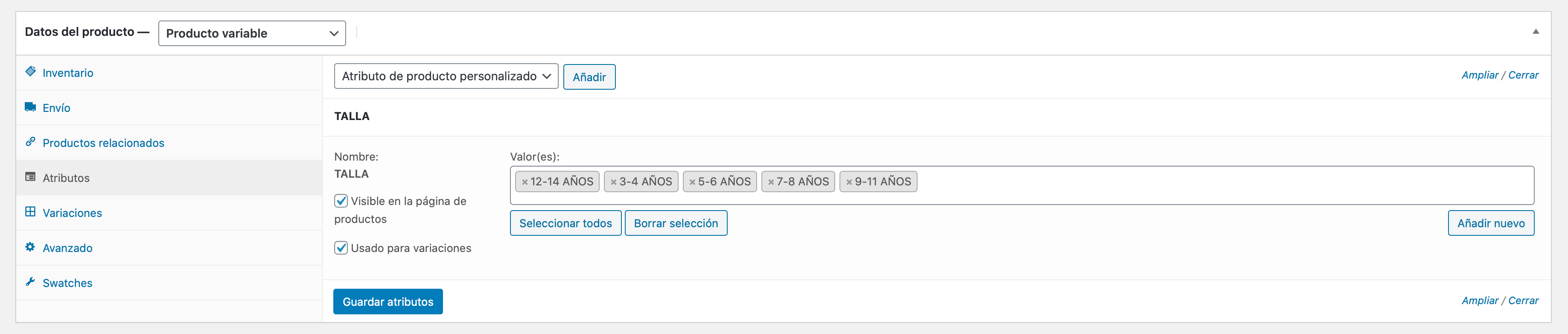Click the top Ampliar link
The image size is (1568, 334).
(x=1480, y=75)
